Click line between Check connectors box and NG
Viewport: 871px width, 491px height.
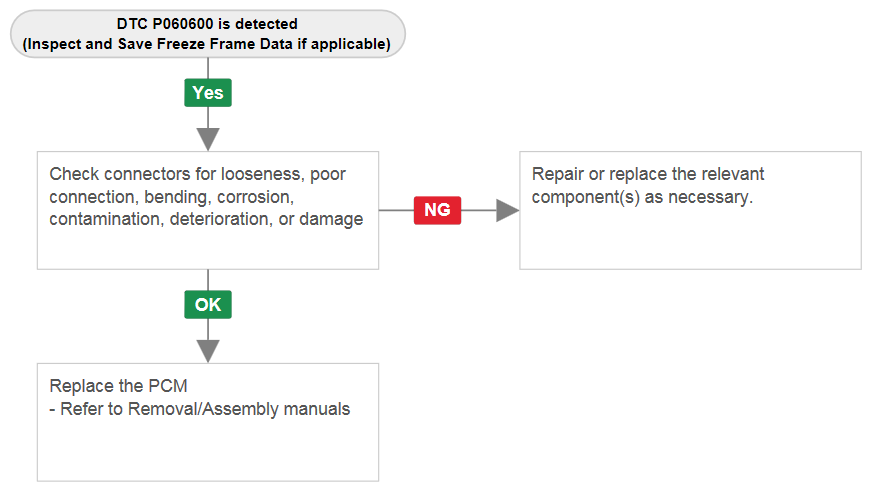click(x=396, y=210)
